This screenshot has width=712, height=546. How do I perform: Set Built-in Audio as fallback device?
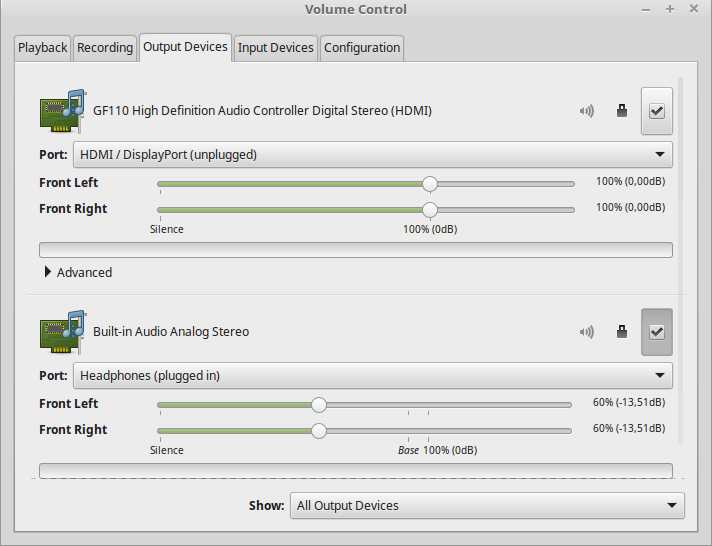657,332
